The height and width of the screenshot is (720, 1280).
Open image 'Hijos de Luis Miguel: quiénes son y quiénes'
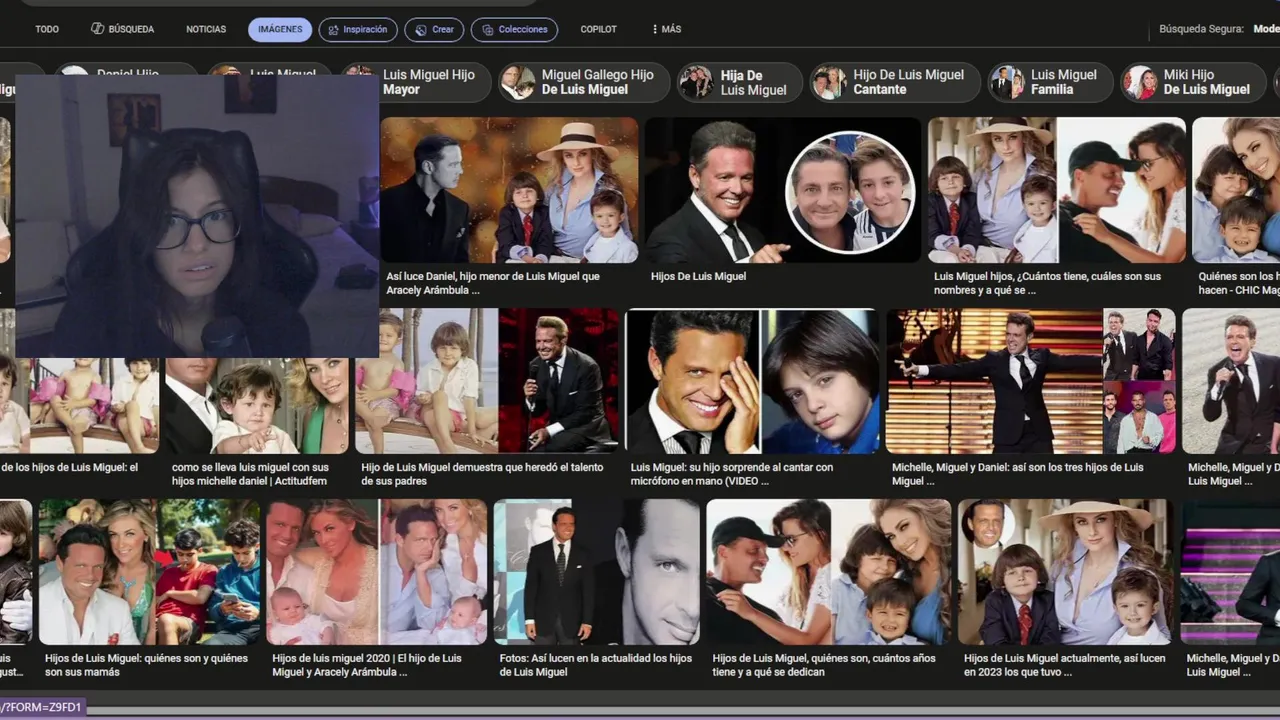pyautogui.click(x=149, y=572)
